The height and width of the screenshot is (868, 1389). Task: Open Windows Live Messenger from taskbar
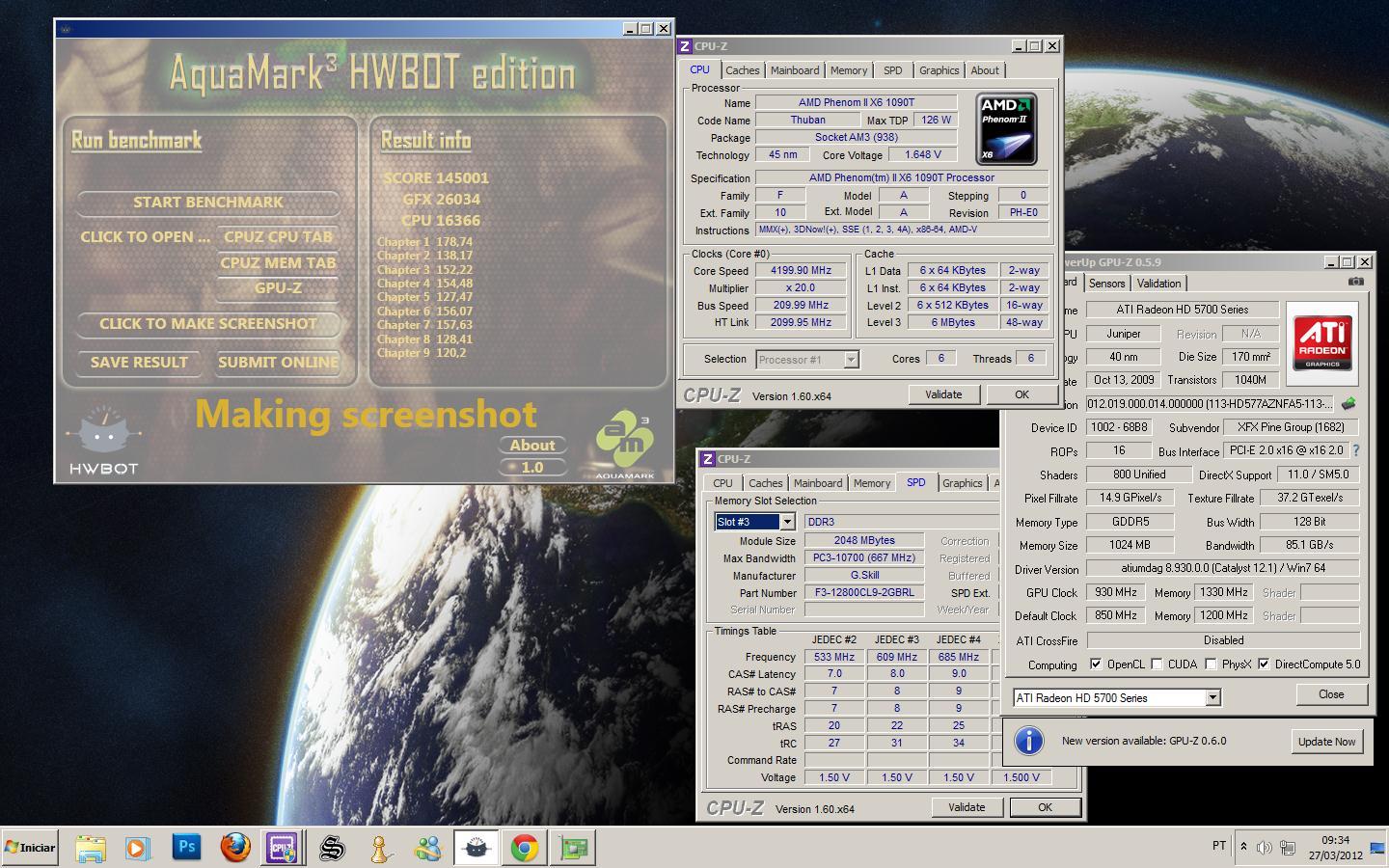click(x=427, y=848)
